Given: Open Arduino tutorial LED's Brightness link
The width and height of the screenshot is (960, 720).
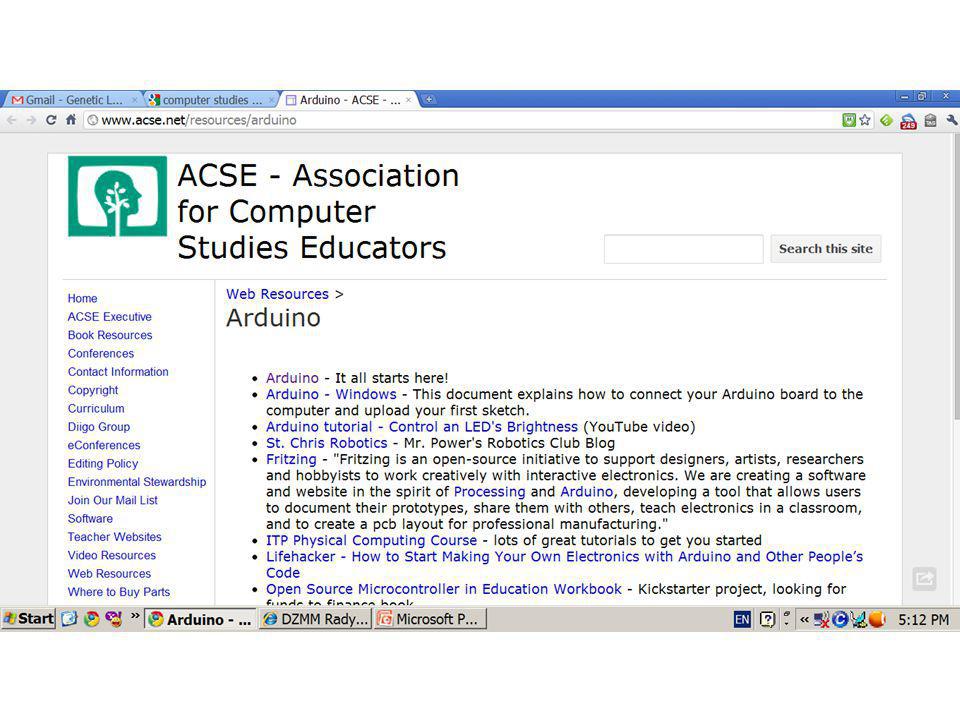Looking at the screenshot, I should pyautogui.click(x=422, y=427).
